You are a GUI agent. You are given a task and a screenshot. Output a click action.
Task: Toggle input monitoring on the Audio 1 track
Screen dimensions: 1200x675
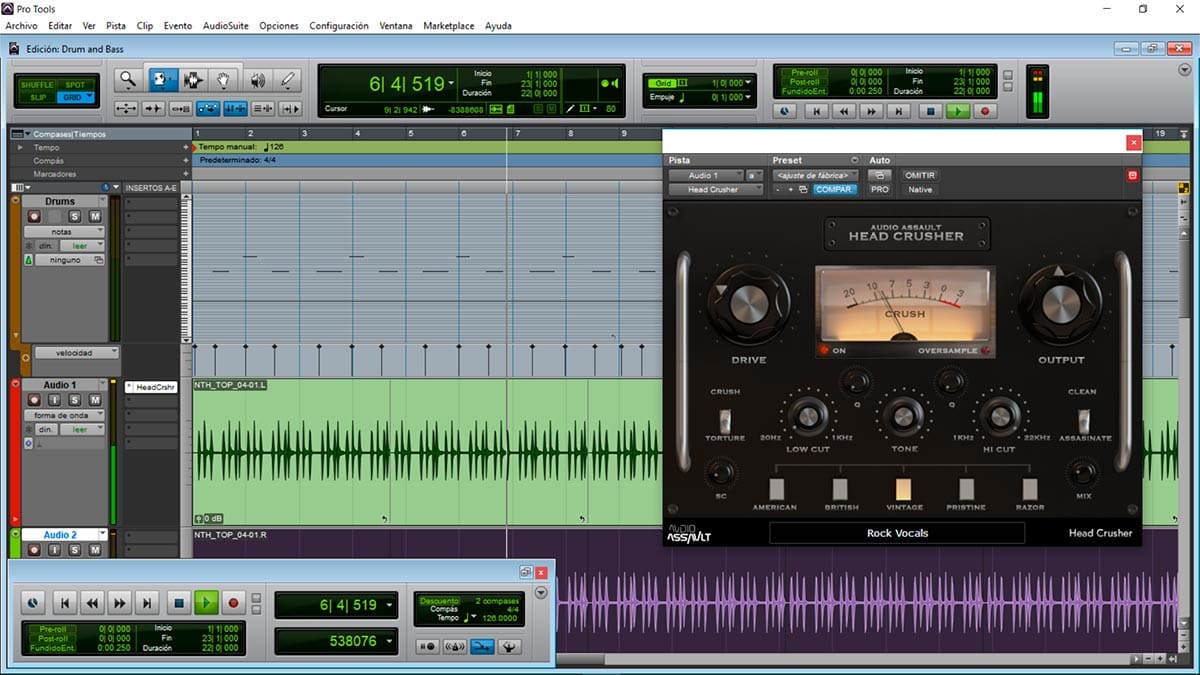(x=54, y=399)
